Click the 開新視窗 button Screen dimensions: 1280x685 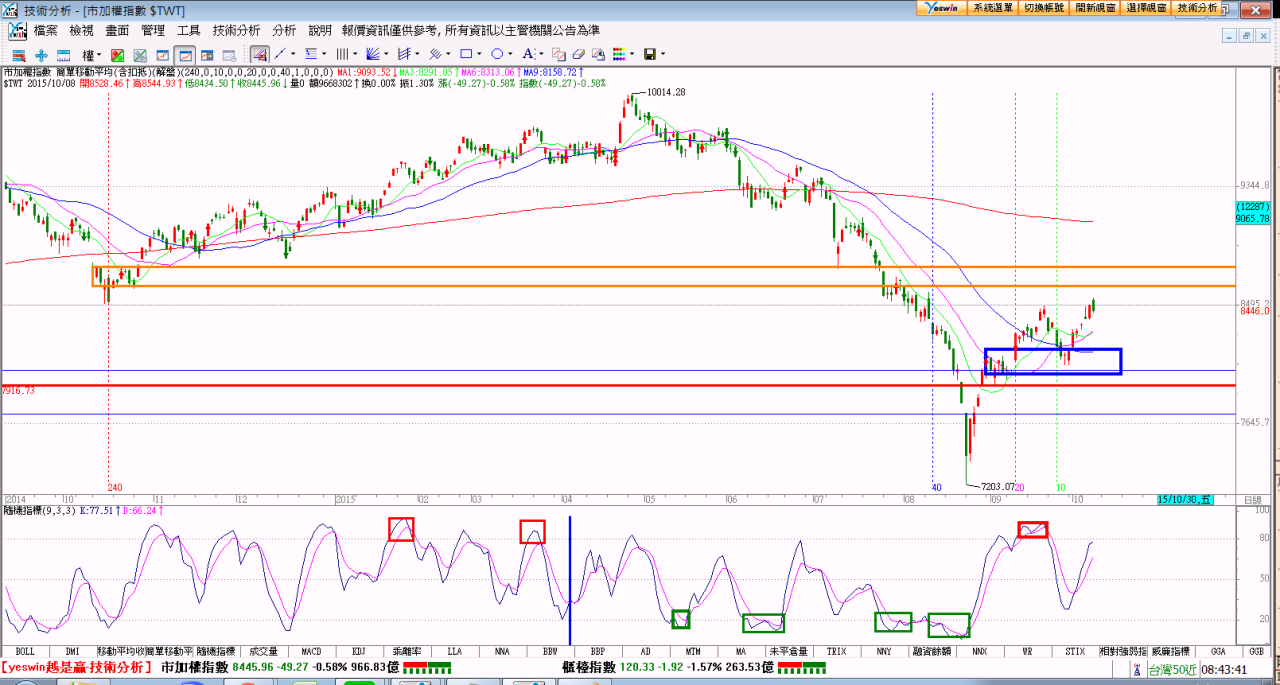click(1096, 7)
